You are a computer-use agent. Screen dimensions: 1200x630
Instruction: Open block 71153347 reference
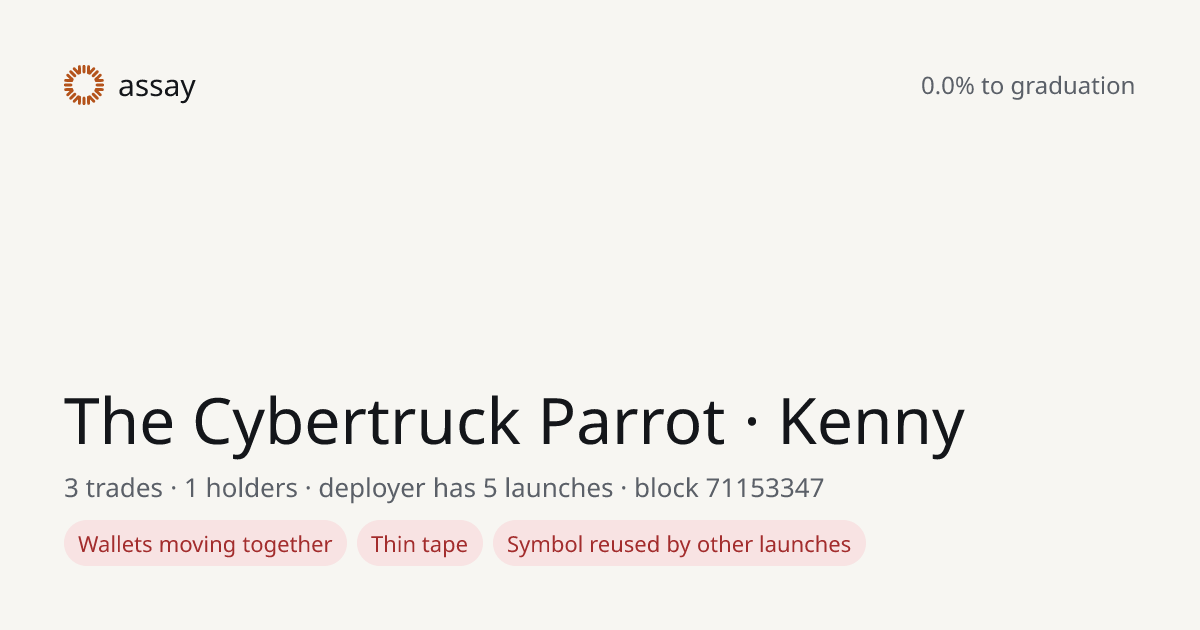click(729, 488)
